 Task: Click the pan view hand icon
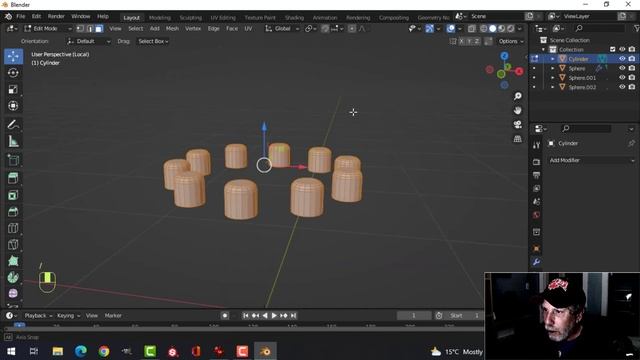point(518,110)
